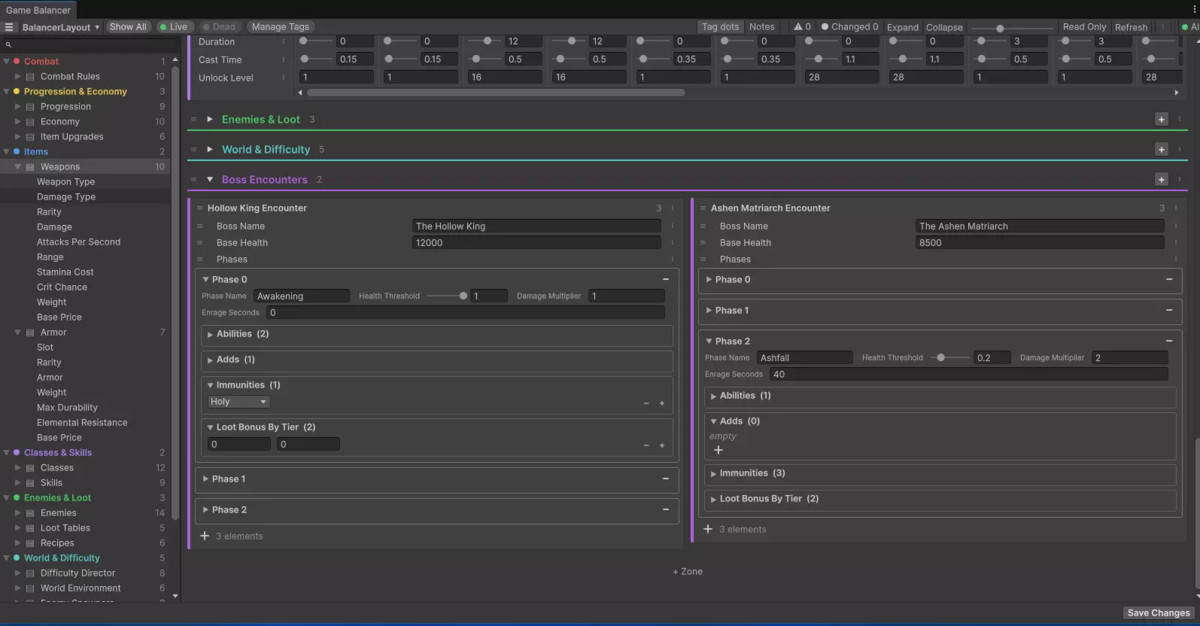Remove Phase 0 of Ashen Matriarch Encounter

click(x=1169, y=280)
